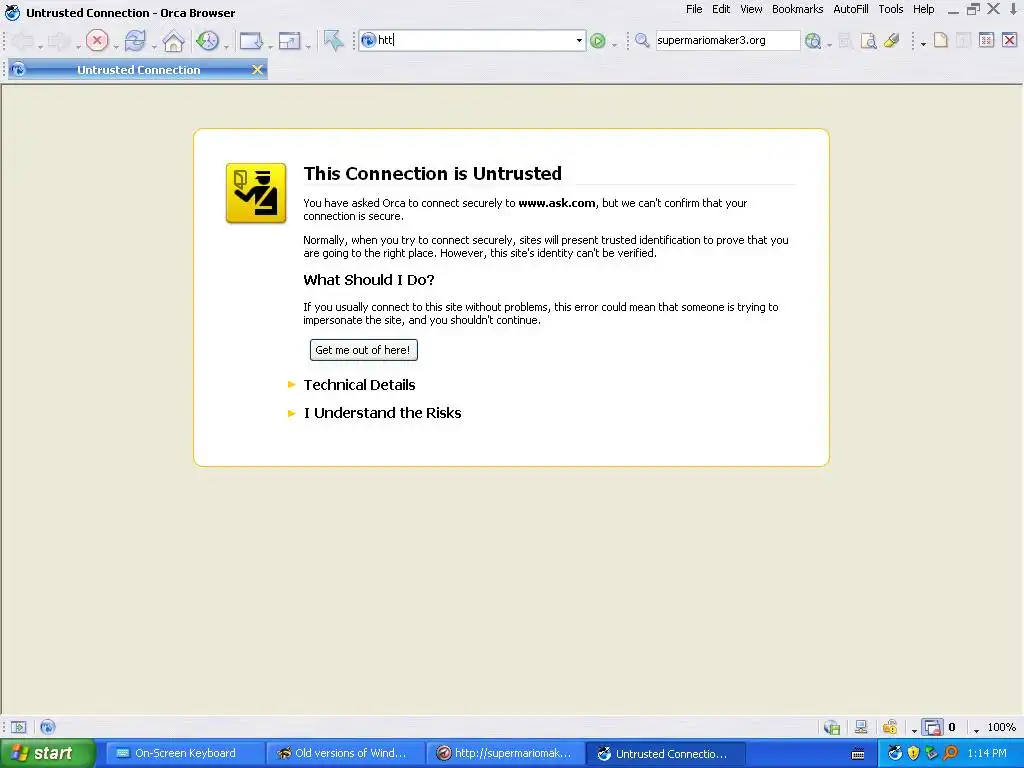Open the zoom level 100% dropdown arrow
The height and width of the screenshot is (768, 1024).
tap(976, 731)
